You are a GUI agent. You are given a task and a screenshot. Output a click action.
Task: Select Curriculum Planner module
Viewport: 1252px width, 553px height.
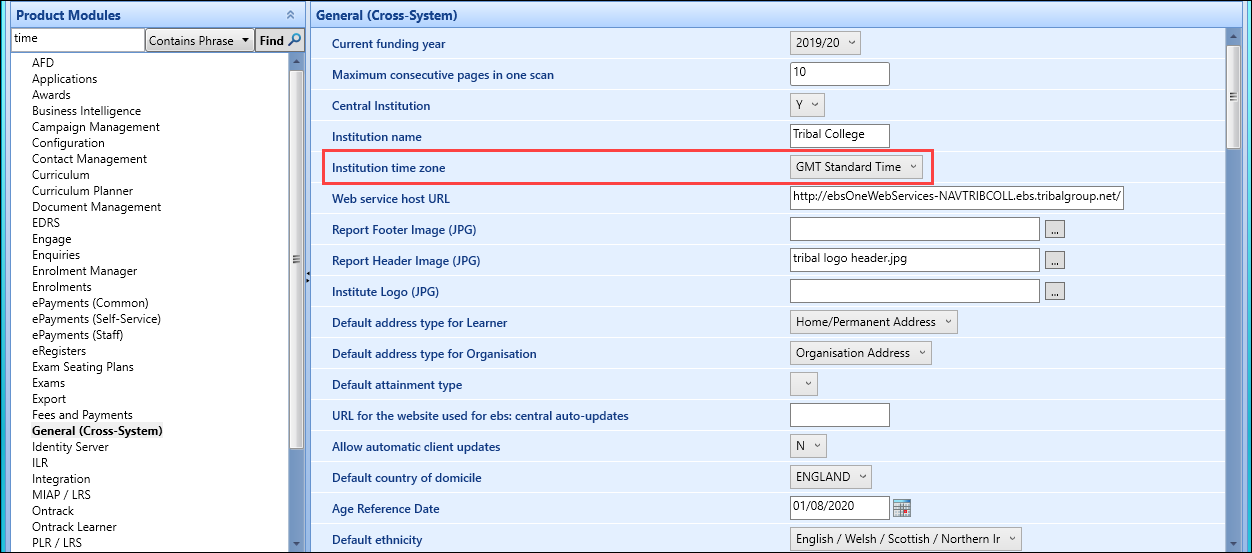tap(82, 191)
